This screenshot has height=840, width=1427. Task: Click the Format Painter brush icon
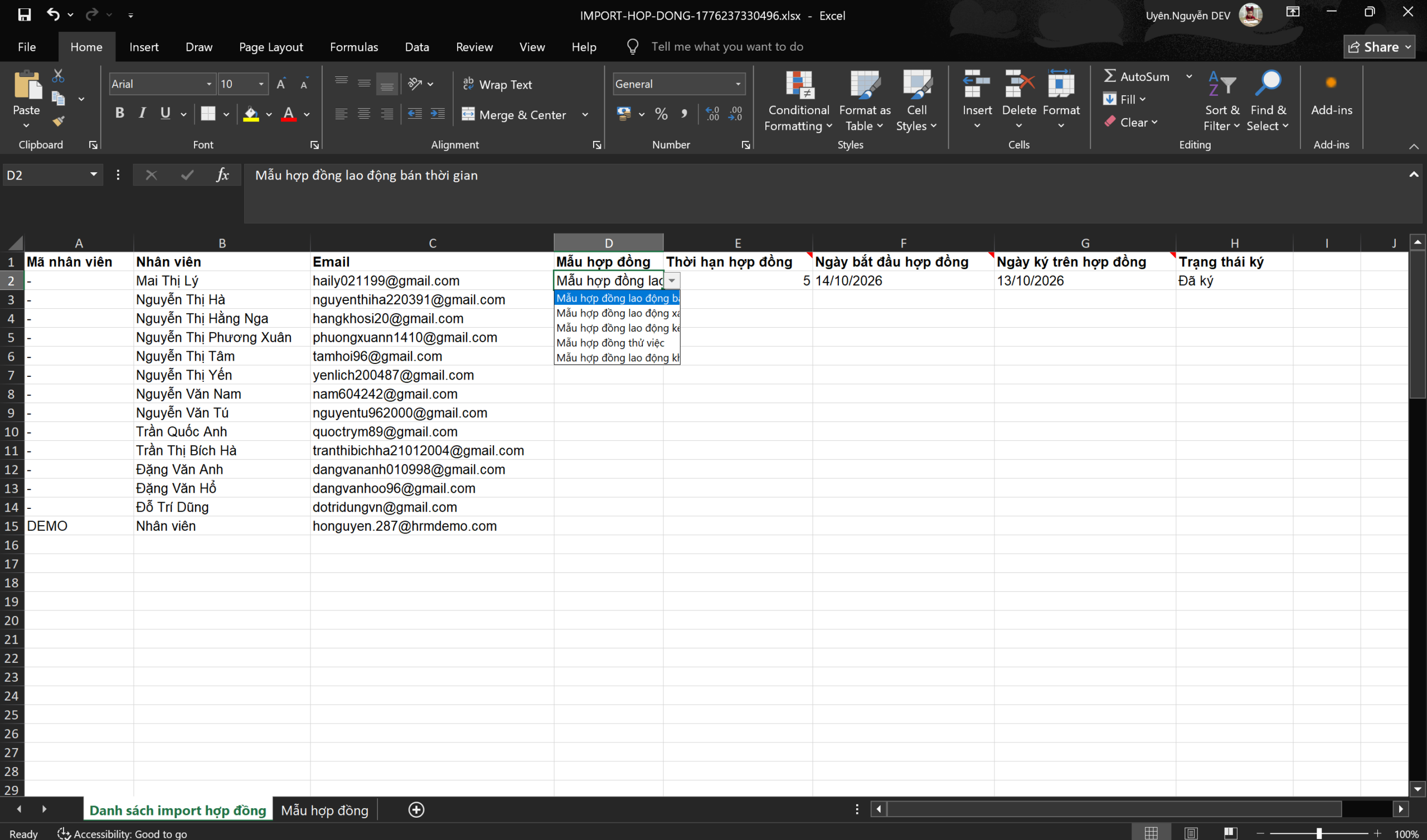(x=59, y=121)
